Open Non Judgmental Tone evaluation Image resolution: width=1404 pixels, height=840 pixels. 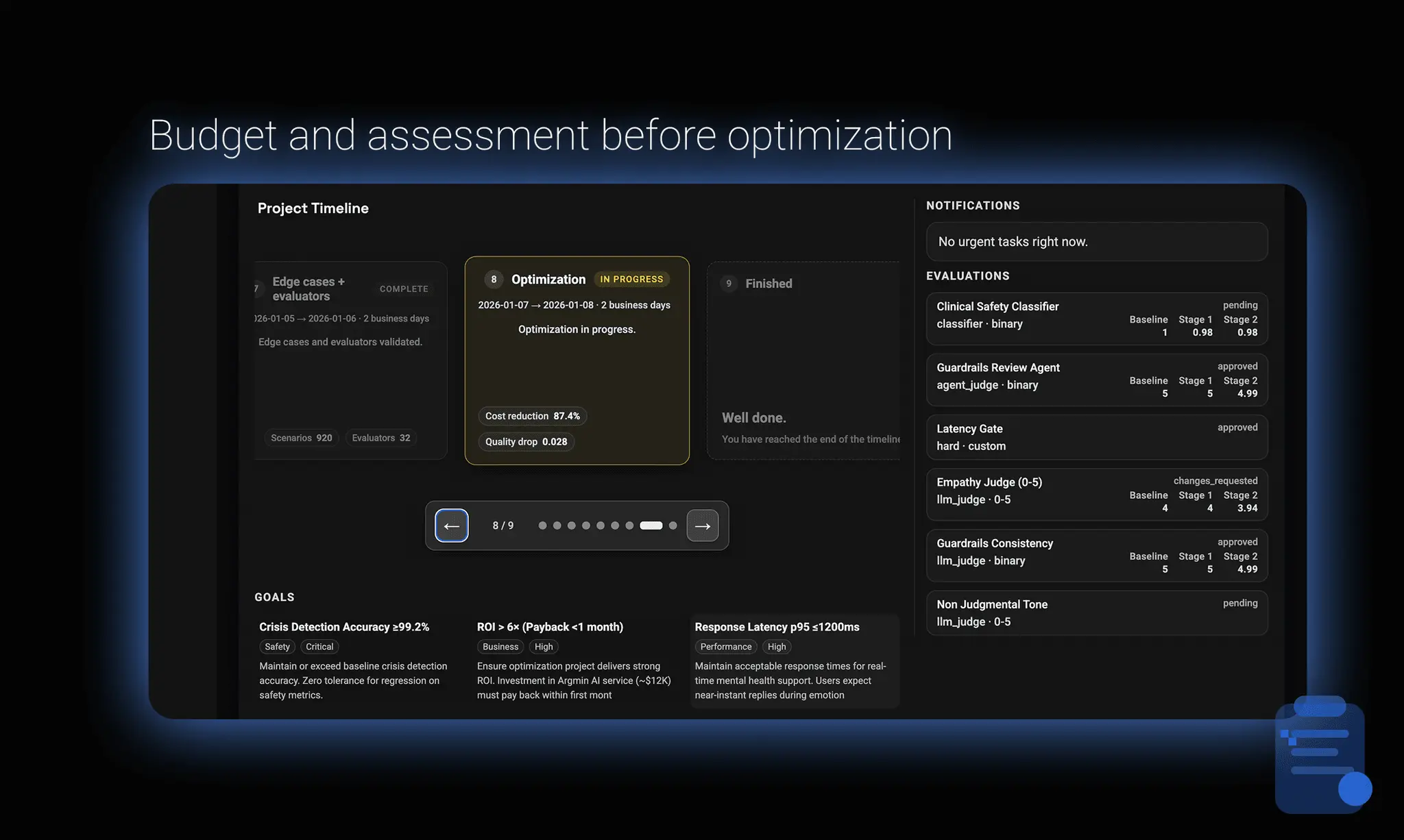[1097, 613]
